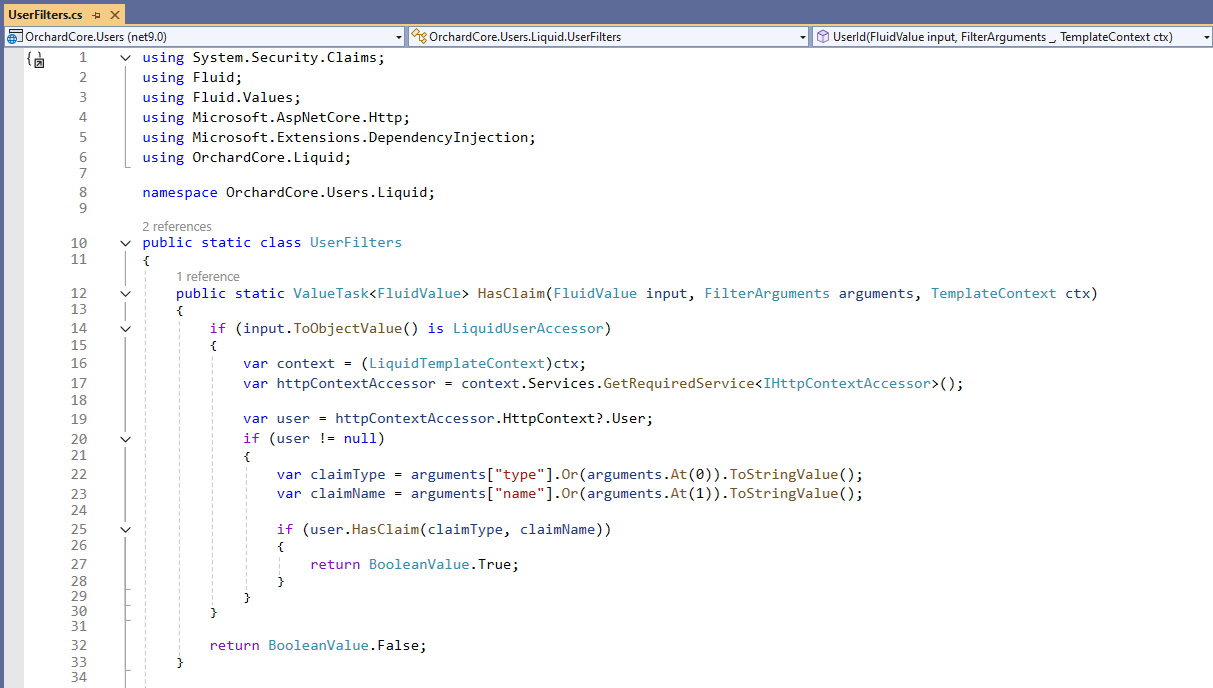Image resolution: width=1213 pixels, height=688 pixels.
Task: Click 'ValueTask' return type on line 12
Action: pyautogui.click(x=331, y=293)
